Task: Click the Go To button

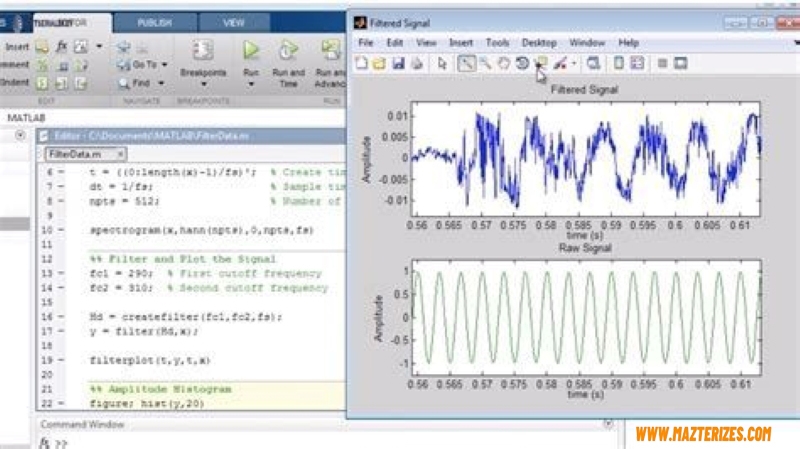Action: (x=137, y=65)
